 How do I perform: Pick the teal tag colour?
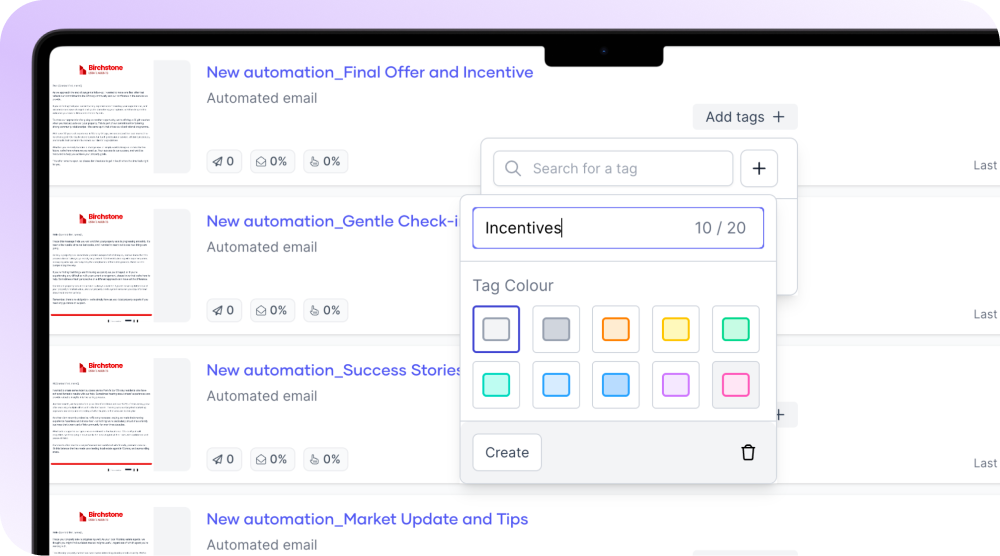tap(496, 384)
